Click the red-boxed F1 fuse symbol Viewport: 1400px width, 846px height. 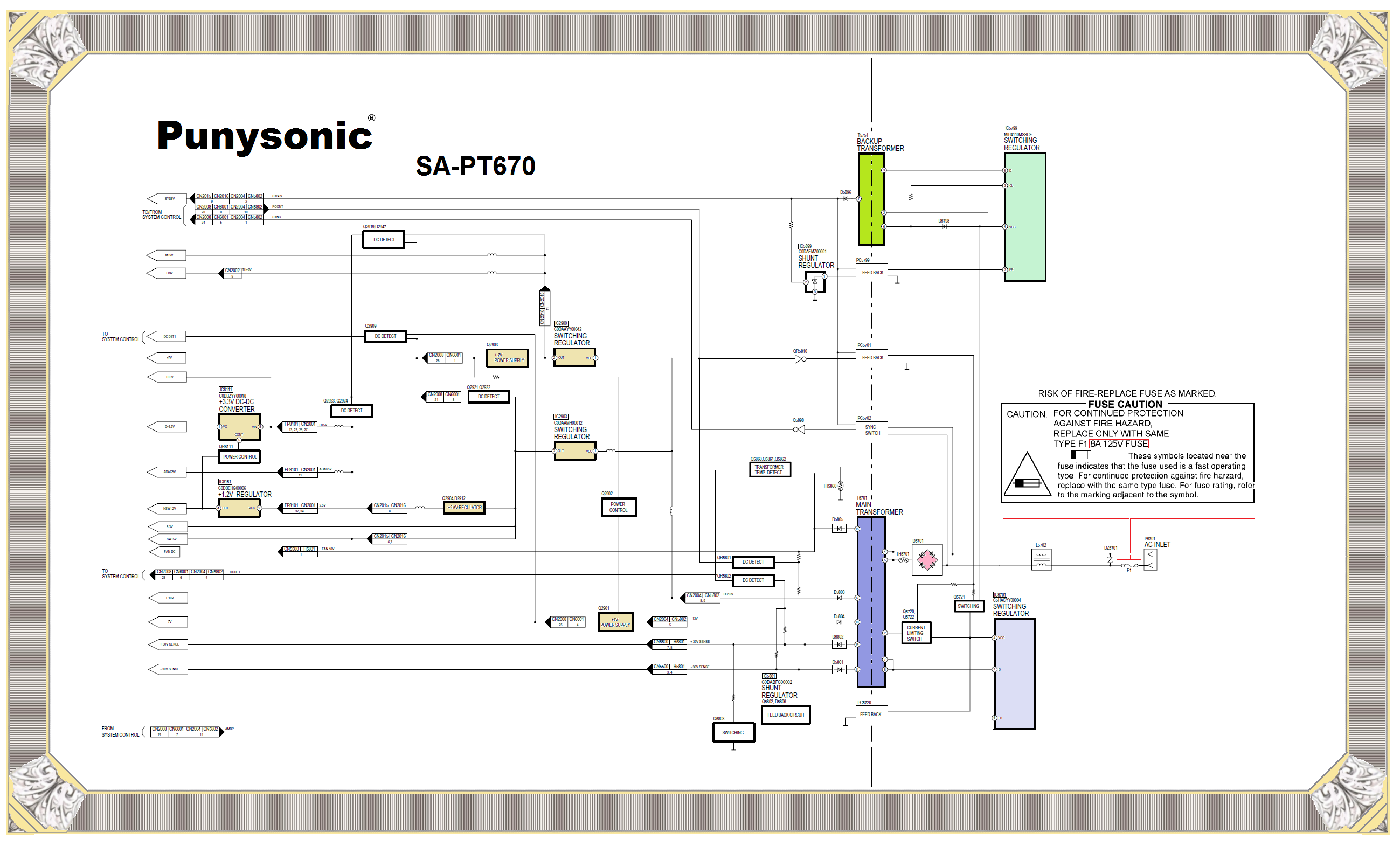[x=1128, y=566]
